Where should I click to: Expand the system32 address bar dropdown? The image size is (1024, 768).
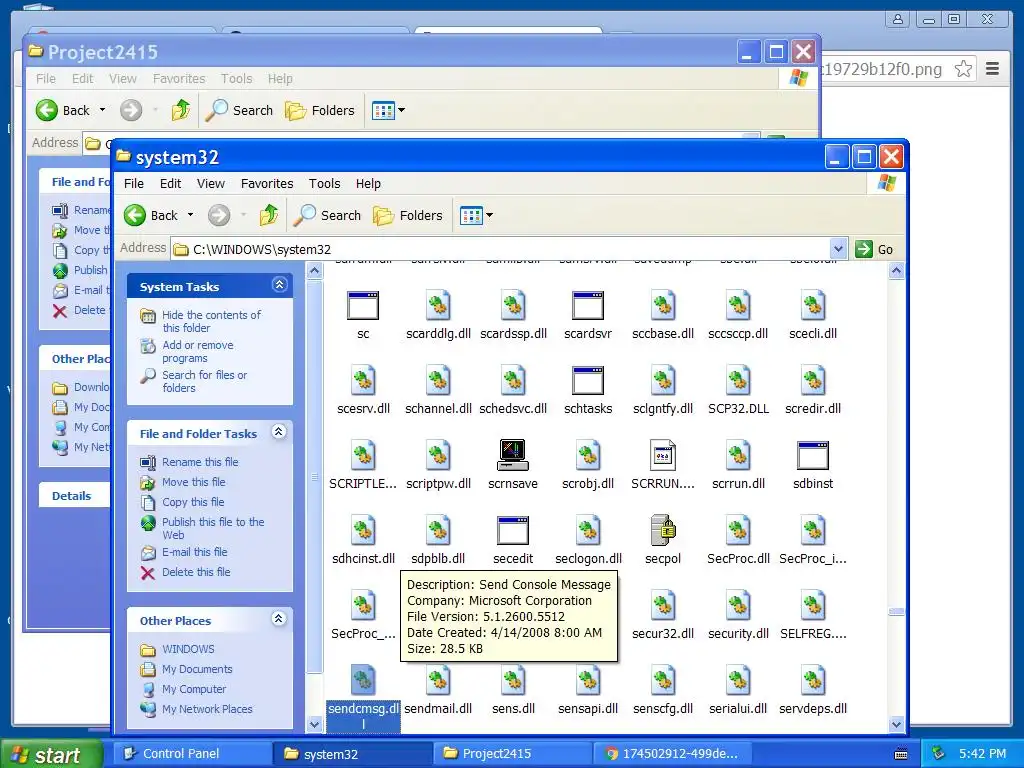click(x=838, y=249)
